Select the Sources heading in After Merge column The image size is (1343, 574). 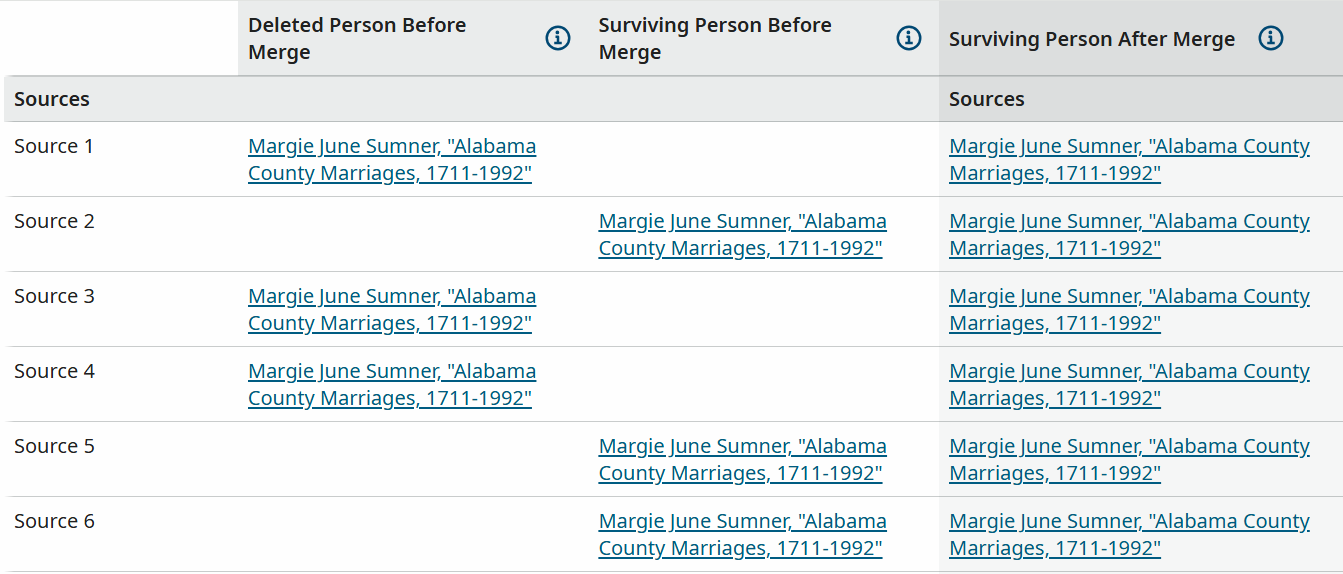tap(986, 99)
